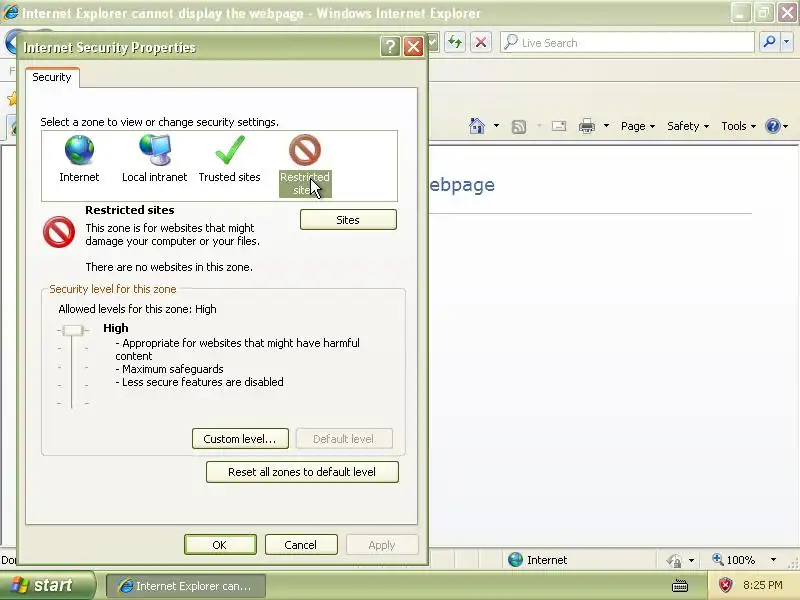Open the Page menu
The image size is (800, 600).
pyautogui.click(x=638, y=126)
